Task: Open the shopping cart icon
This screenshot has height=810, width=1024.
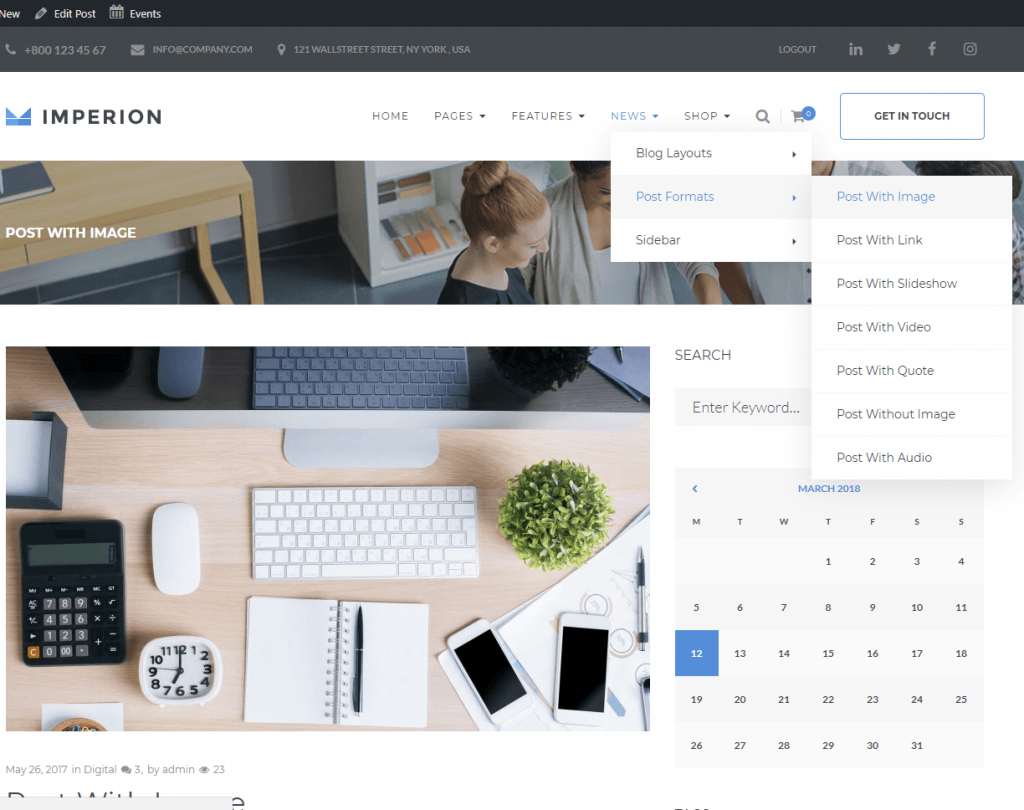Action: (798, 116)
